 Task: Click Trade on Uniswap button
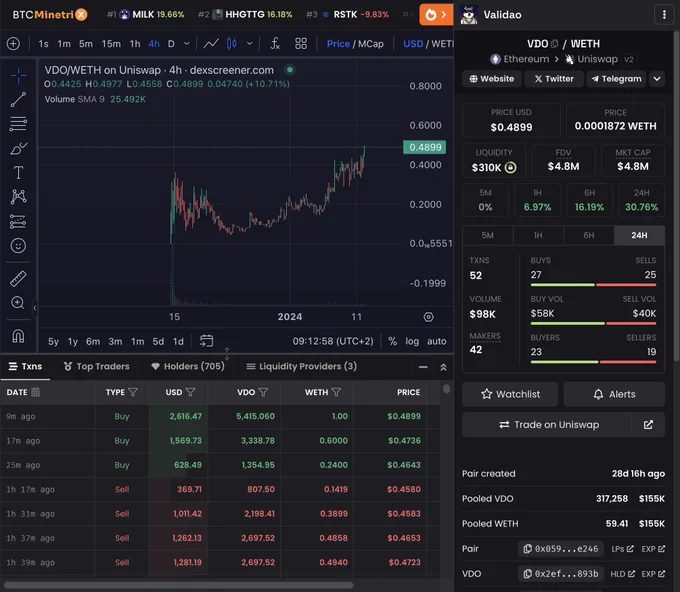point(547,425)
